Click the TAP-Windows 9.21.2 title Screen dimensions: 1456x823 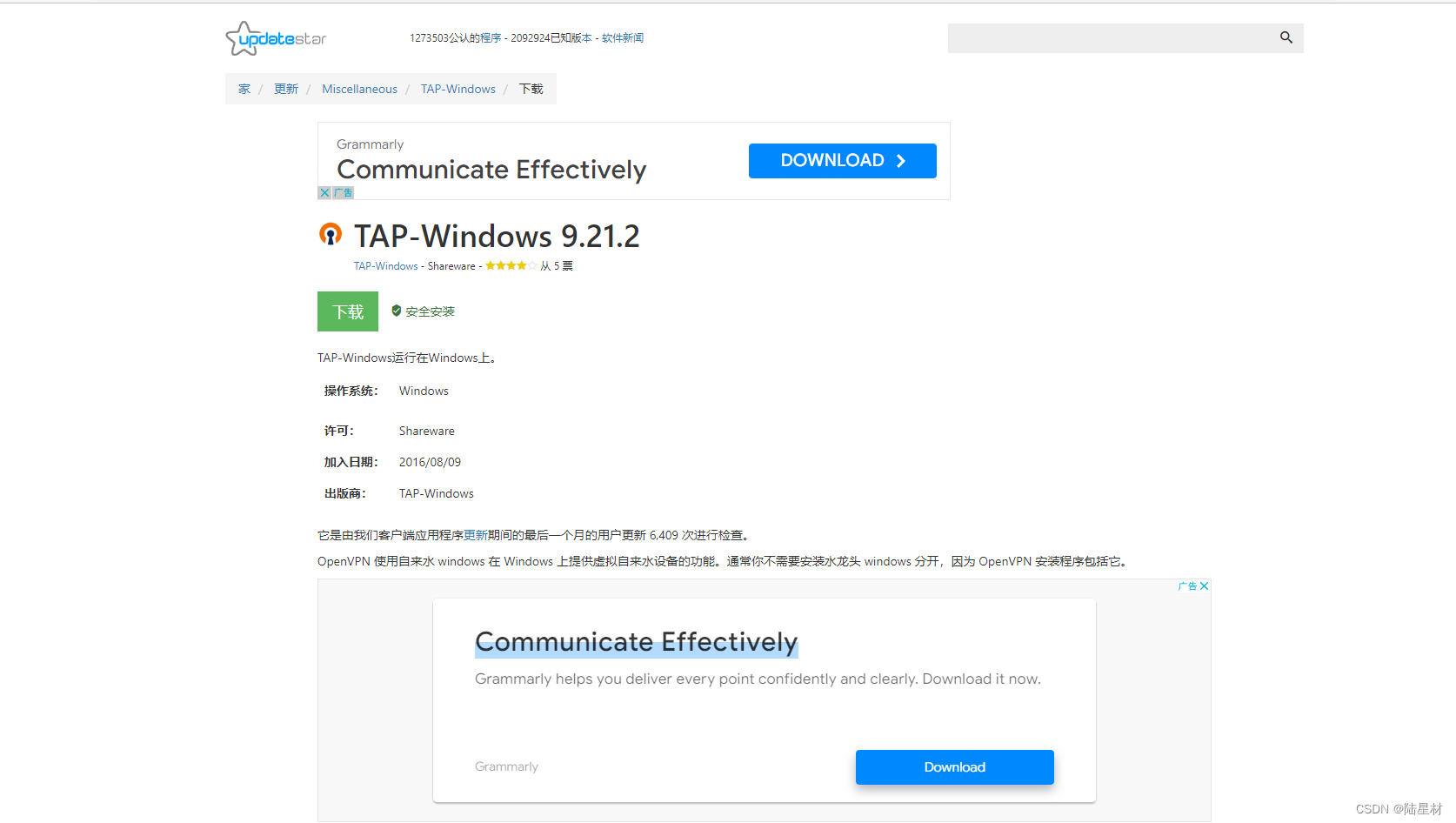point(497,236)
